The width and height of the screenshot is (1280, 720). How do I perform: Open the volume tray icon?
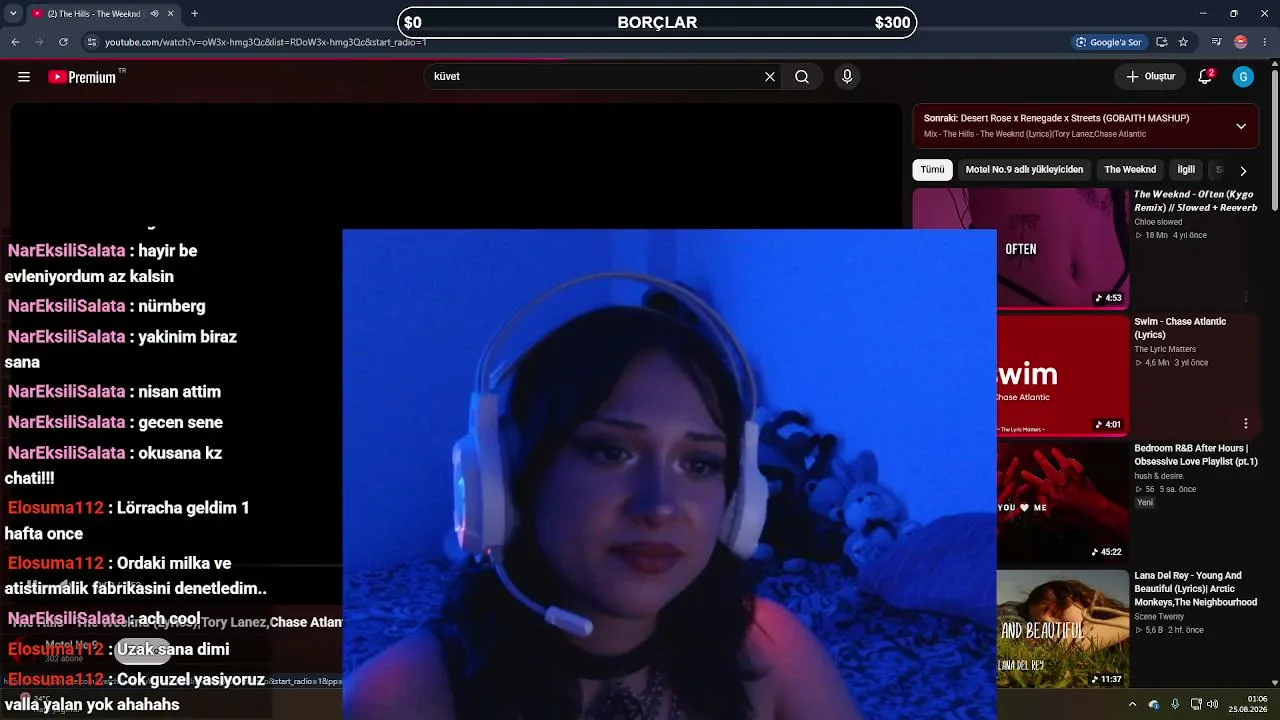click(1213, 704)
